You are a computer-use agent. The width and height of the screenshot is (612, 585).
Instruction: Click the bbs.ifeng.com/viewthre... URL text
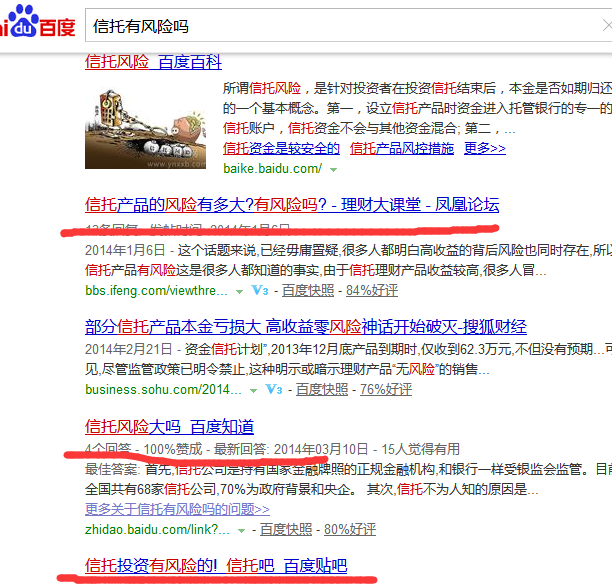(x=156, y=290)
